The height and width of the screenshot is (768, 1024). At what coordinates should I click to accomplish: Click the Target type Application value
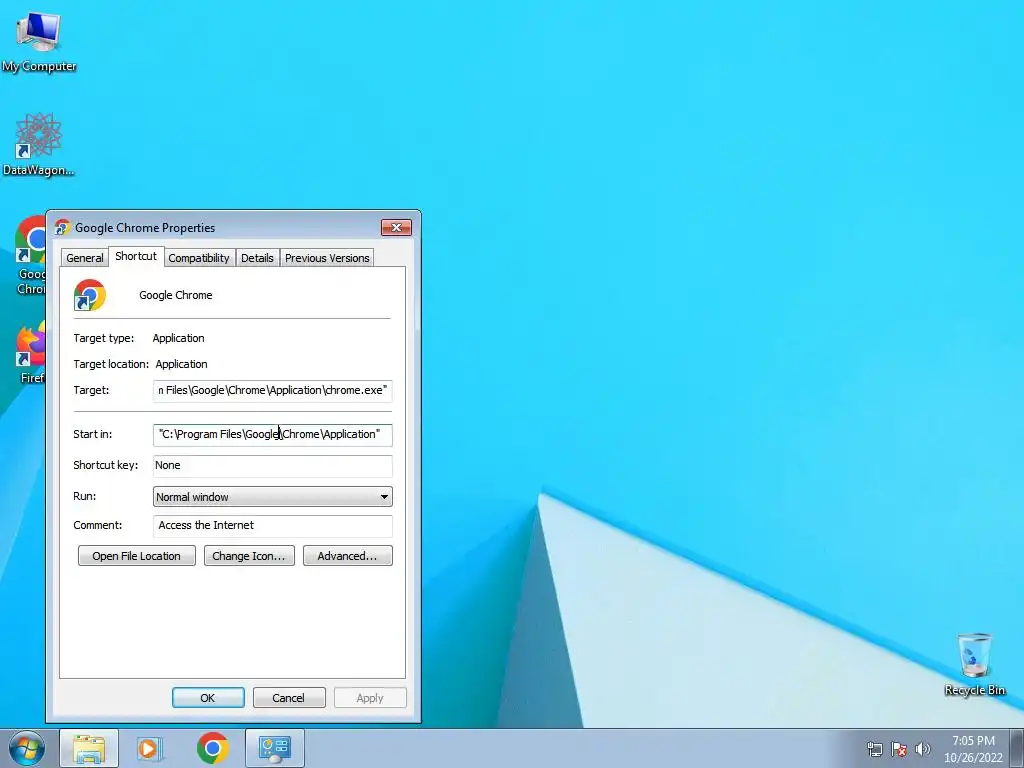pyautogui.click(x=178, y=338)
